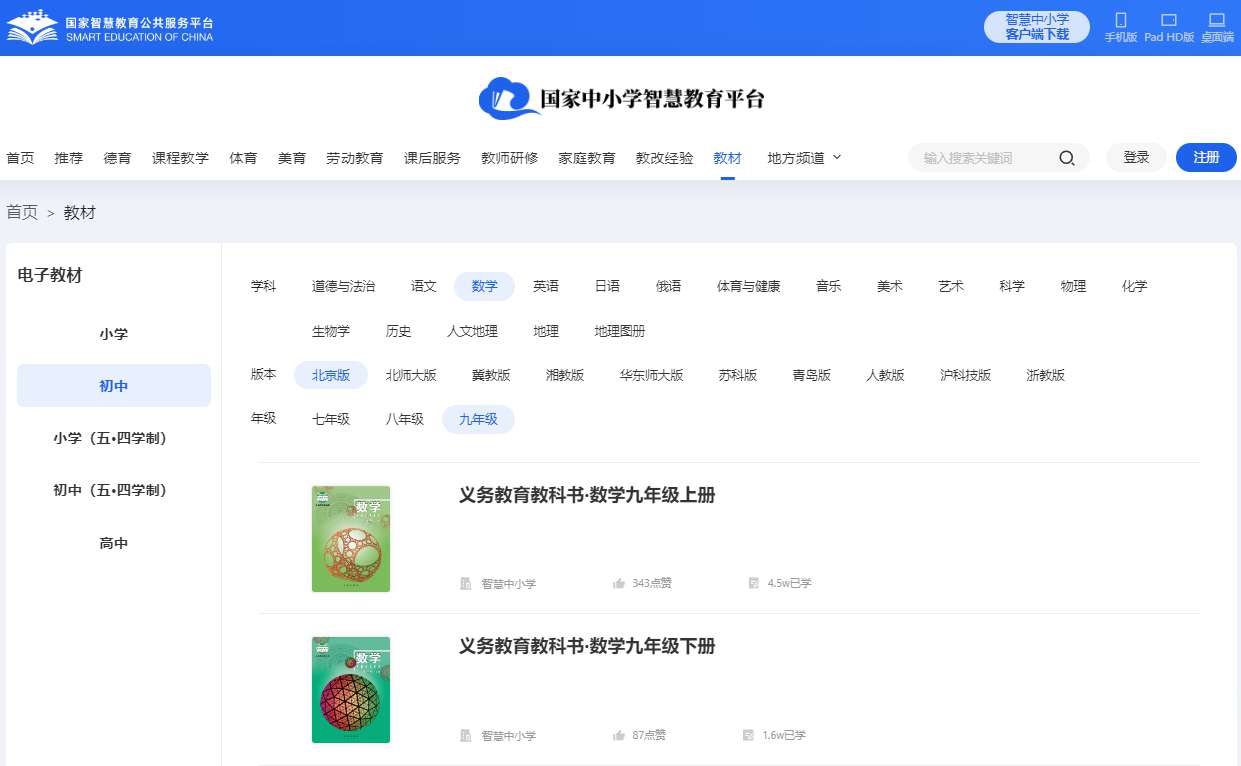Click the 登录 button

tap(1136, 158)
